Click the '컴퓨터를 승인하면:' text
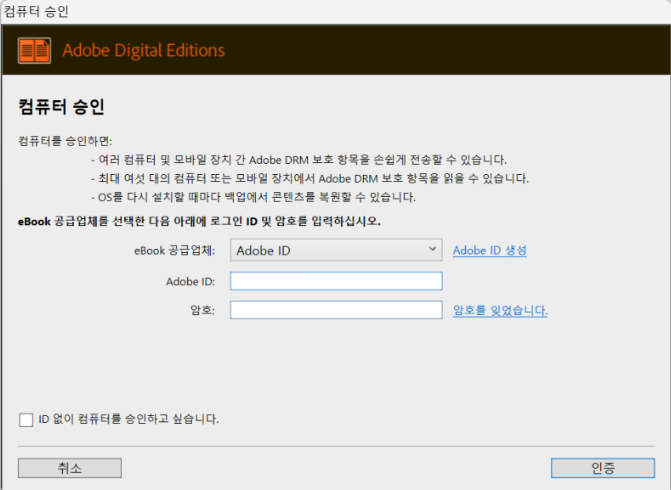The height and width of the screenshot is (490, 671). pyautogui.click(x=65, y=141)
